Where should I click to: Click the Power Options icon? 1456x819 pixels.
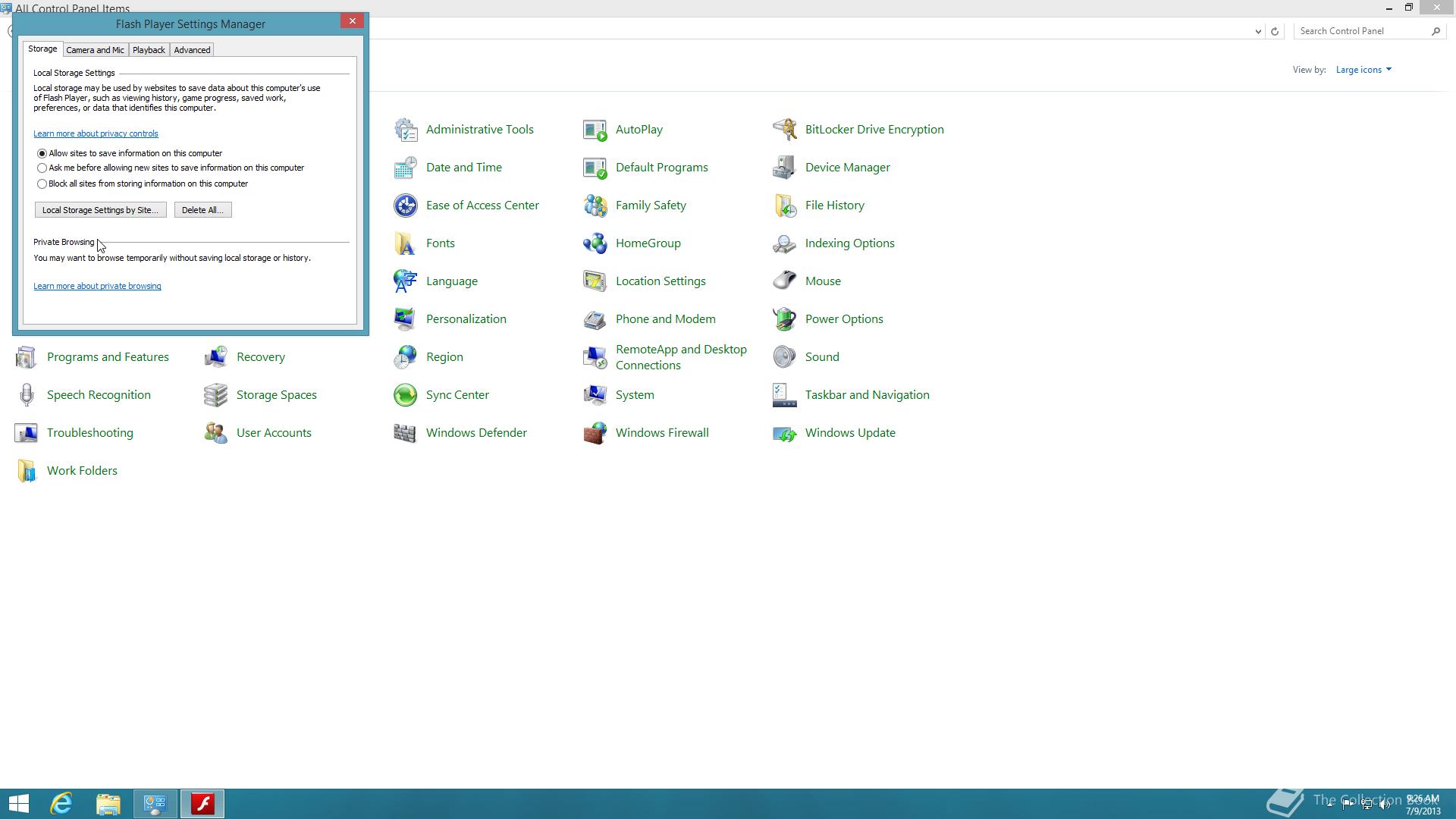point(785,319)
